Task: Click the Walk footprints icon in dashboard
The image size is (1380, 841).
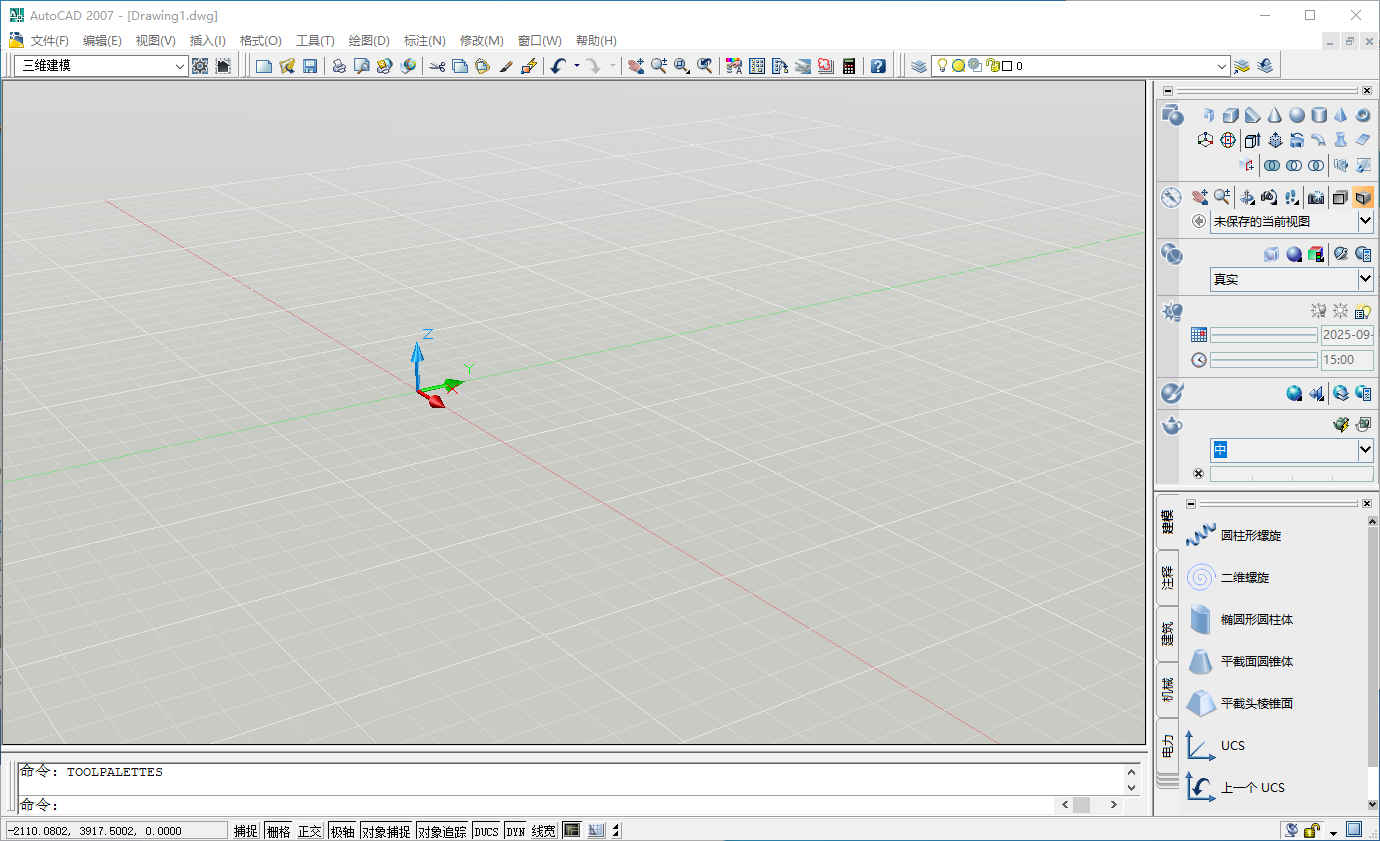Action: tap(1292, 197)
